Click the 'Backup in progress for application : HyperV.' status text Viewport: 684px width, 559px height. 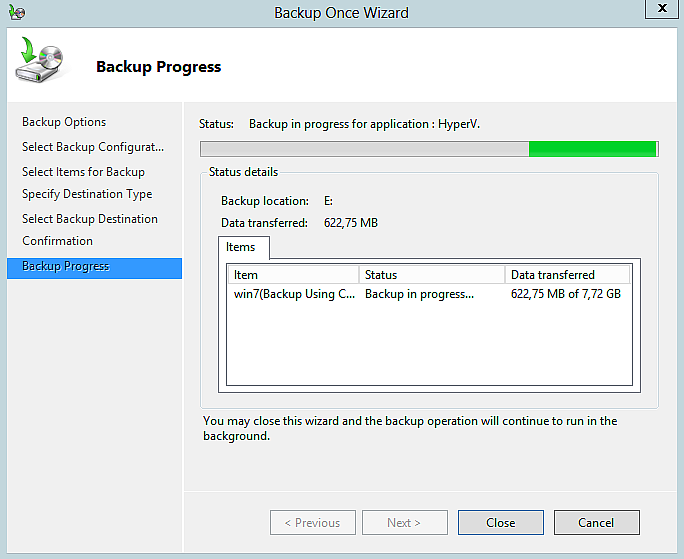[x=364, y=124]
